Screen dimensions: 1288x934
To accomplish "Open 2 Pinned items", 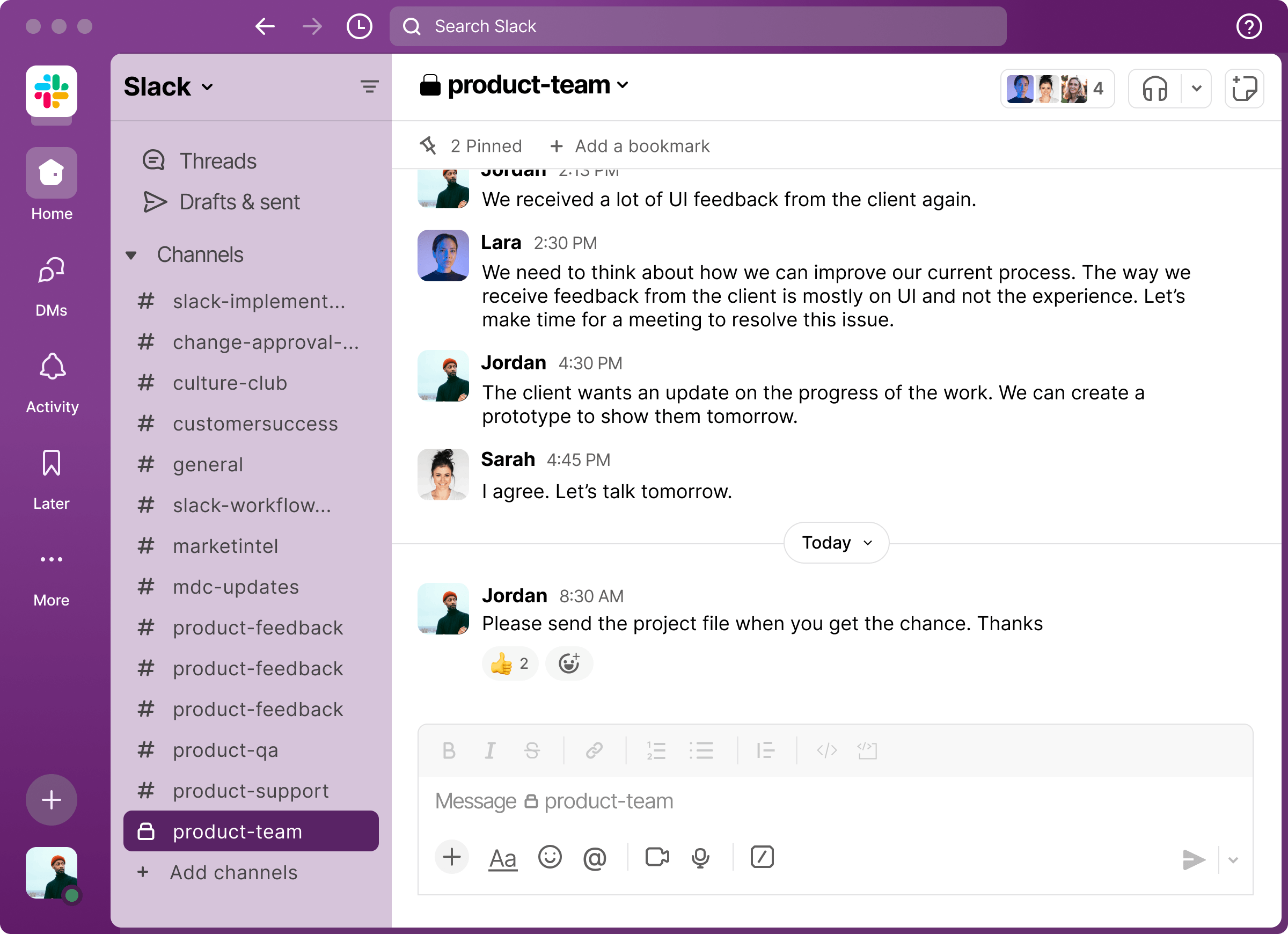I will tap(470, 146).
